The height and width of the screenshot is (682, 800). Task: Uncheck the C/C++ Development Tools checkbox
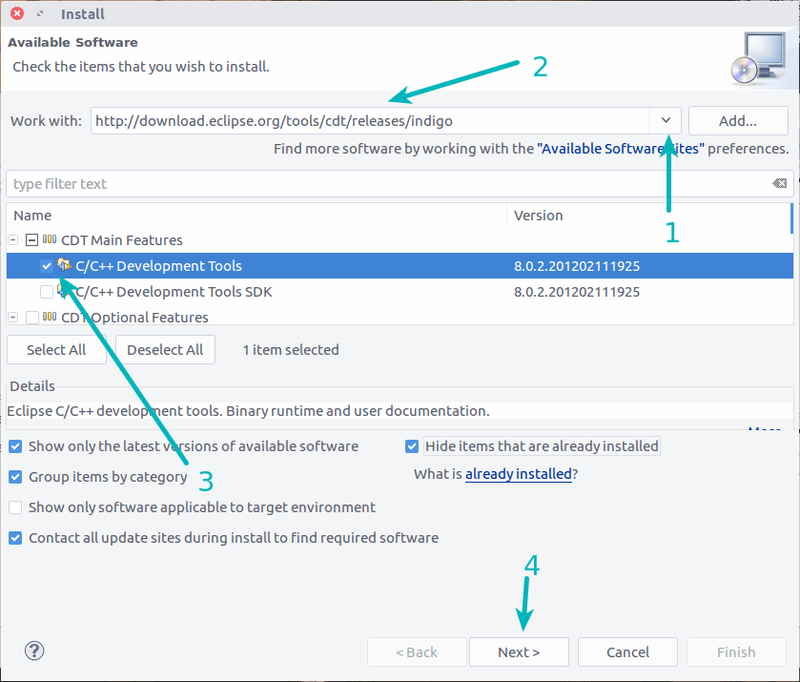pos(46,266)
